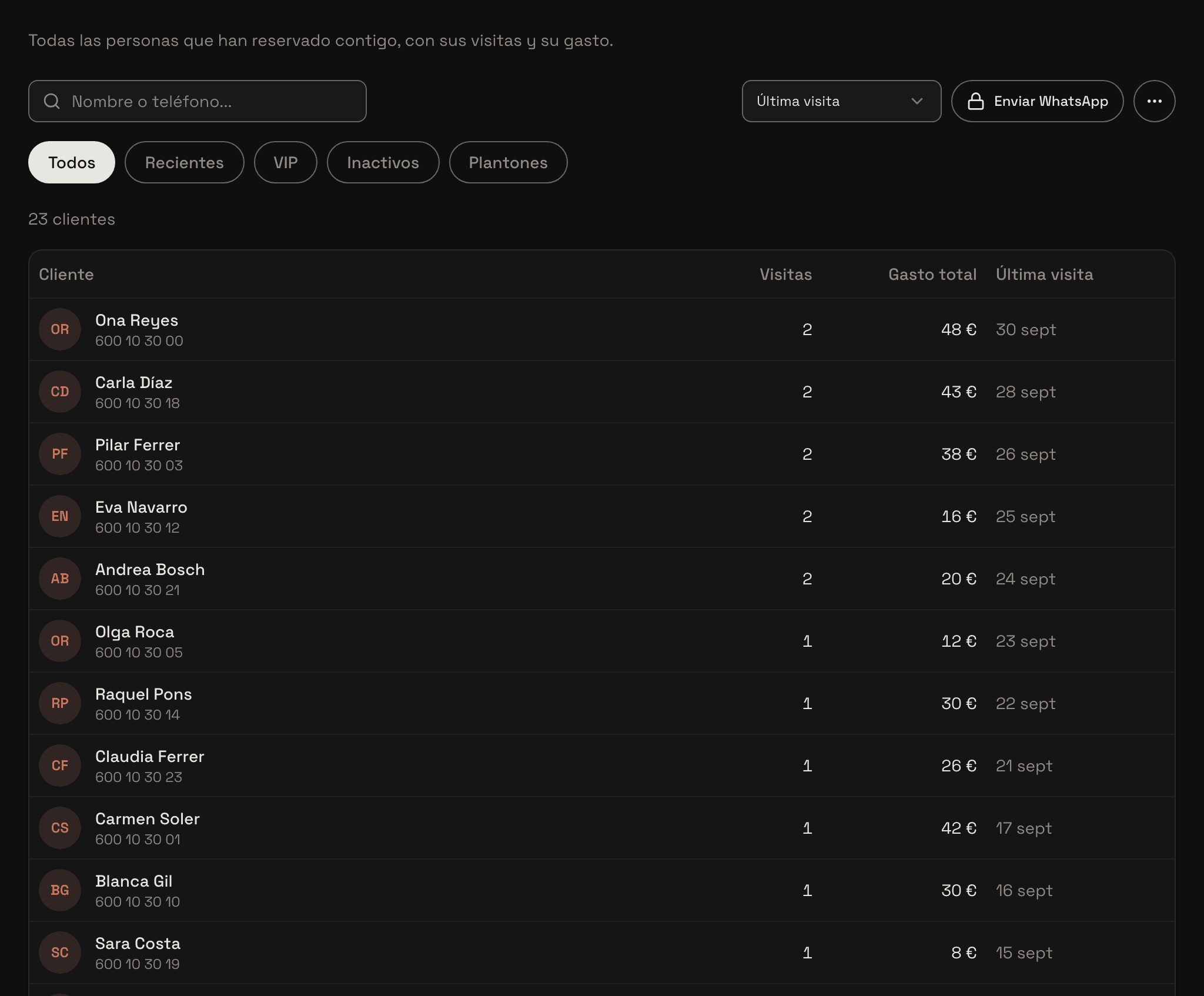Open the Plantones filter
Screen dimensions: 1204x996
[x=508, y=162]
